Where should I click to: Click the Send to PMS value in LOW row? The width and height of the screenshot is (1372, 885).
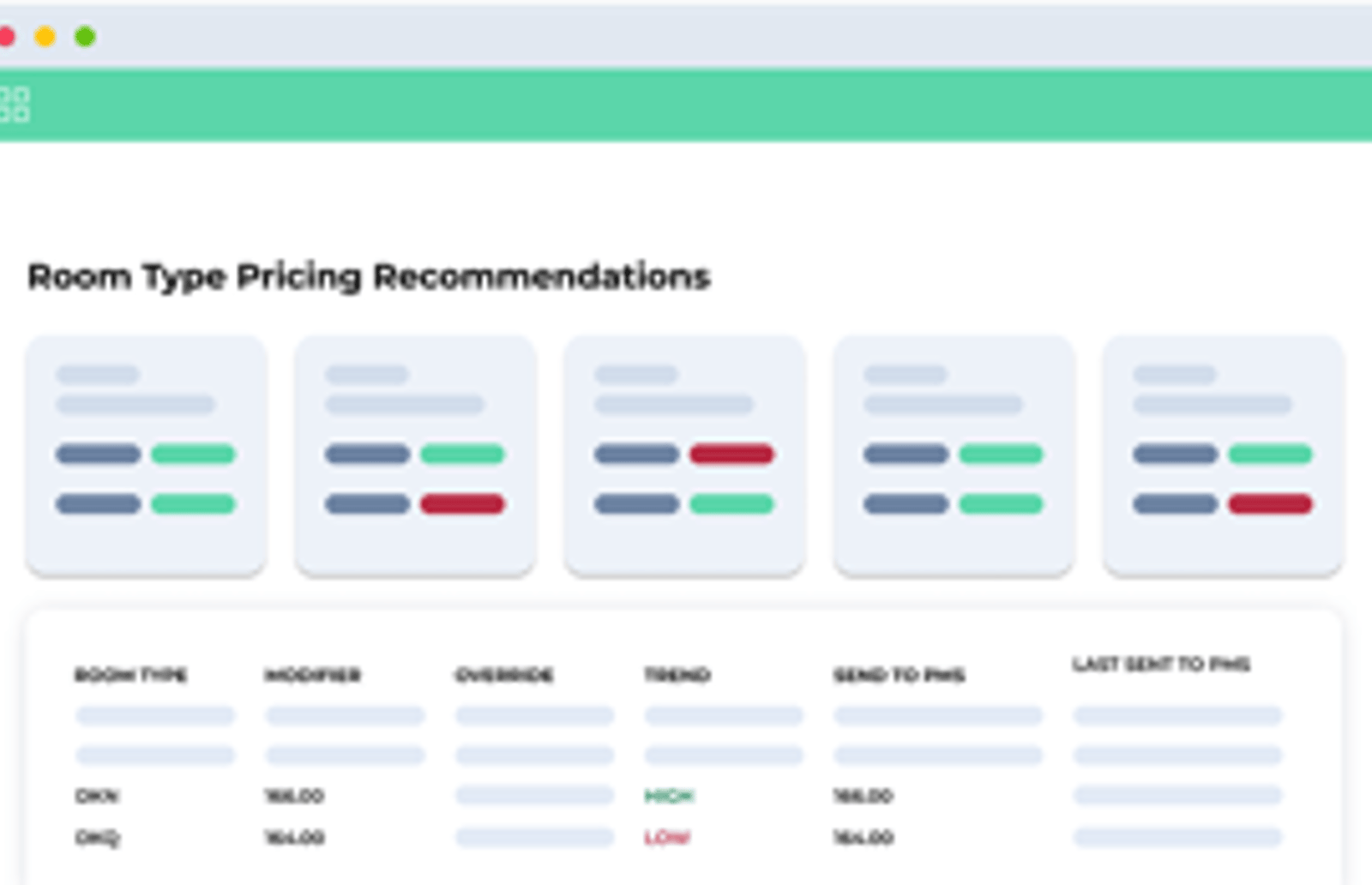(864, 837)
